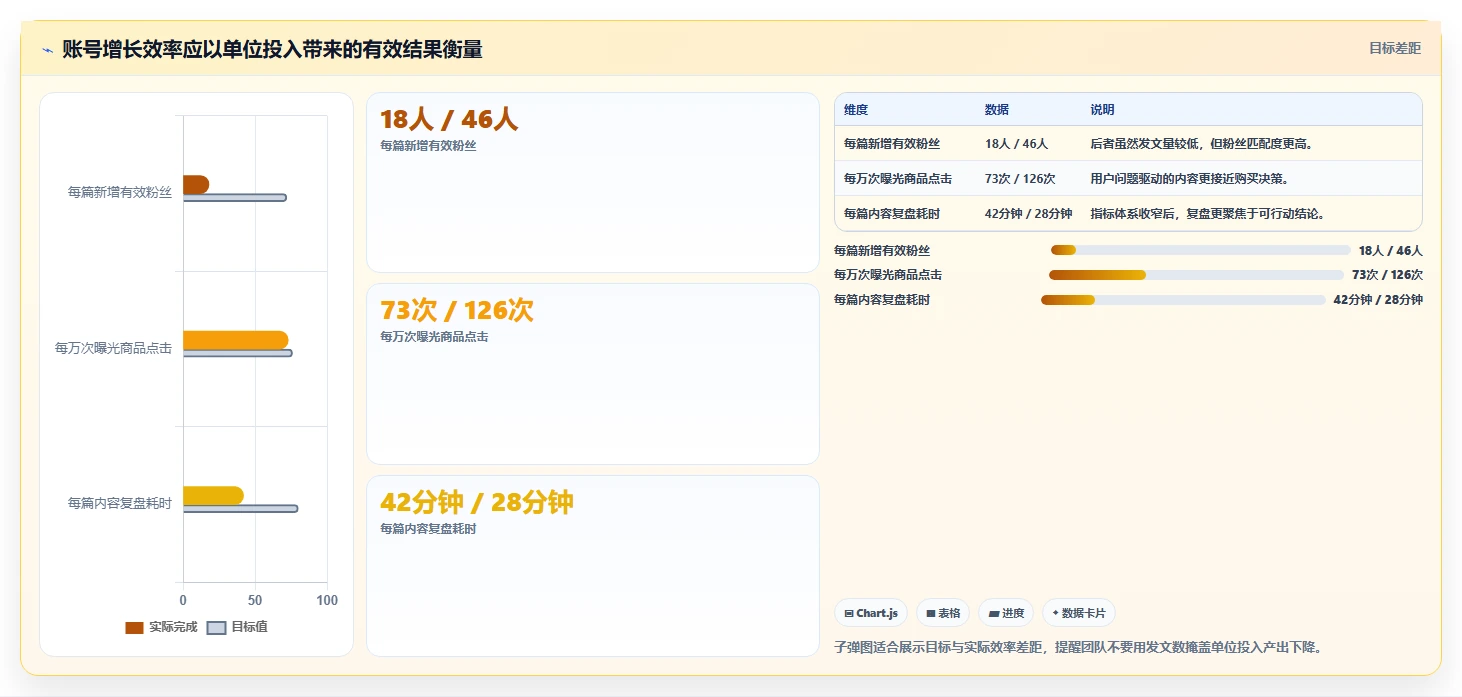Open the 18人 / 46人 data card
The height and width of the screenshot is (697, 1462).
pyautogui.click(x=593, y=182)
